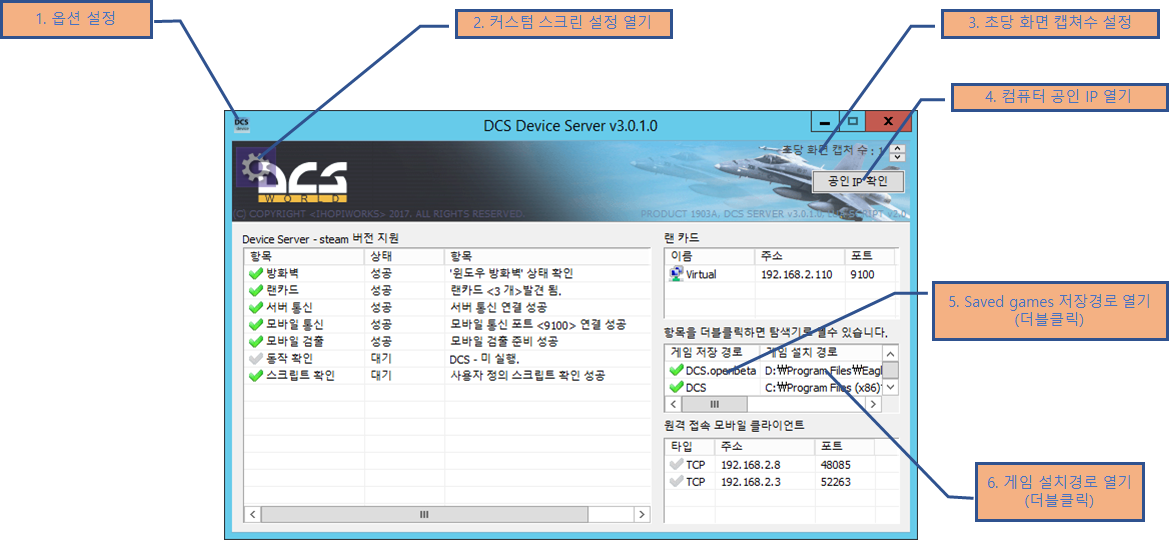This screenshot has height=540, width=1169.
Task: Click the green check icon beside 모바일 통신
Action: point(256,324)
